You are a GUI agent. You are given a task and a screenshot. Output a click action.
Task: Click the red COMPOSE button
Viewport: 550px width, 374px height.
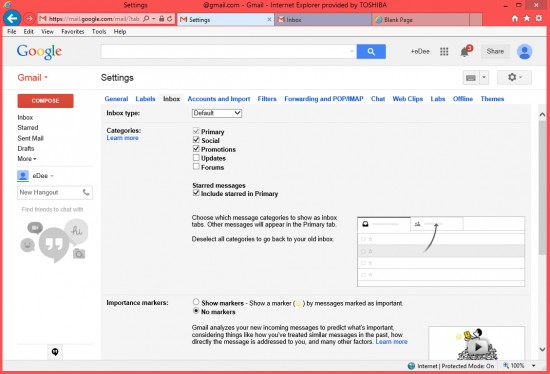pyautogui.click(x=45, y=101)
